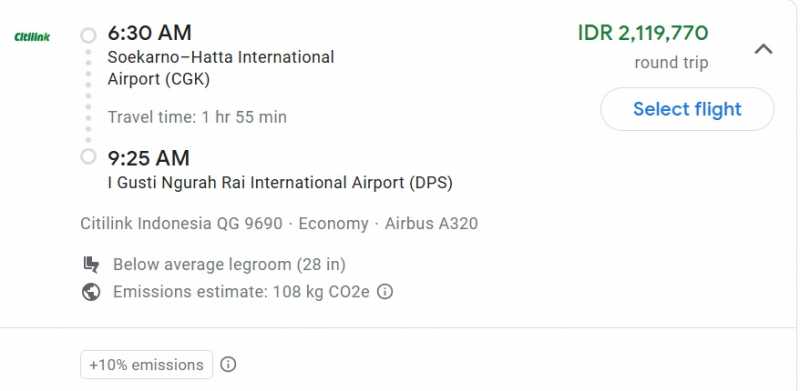Click the +10% emissions chip

146,364
